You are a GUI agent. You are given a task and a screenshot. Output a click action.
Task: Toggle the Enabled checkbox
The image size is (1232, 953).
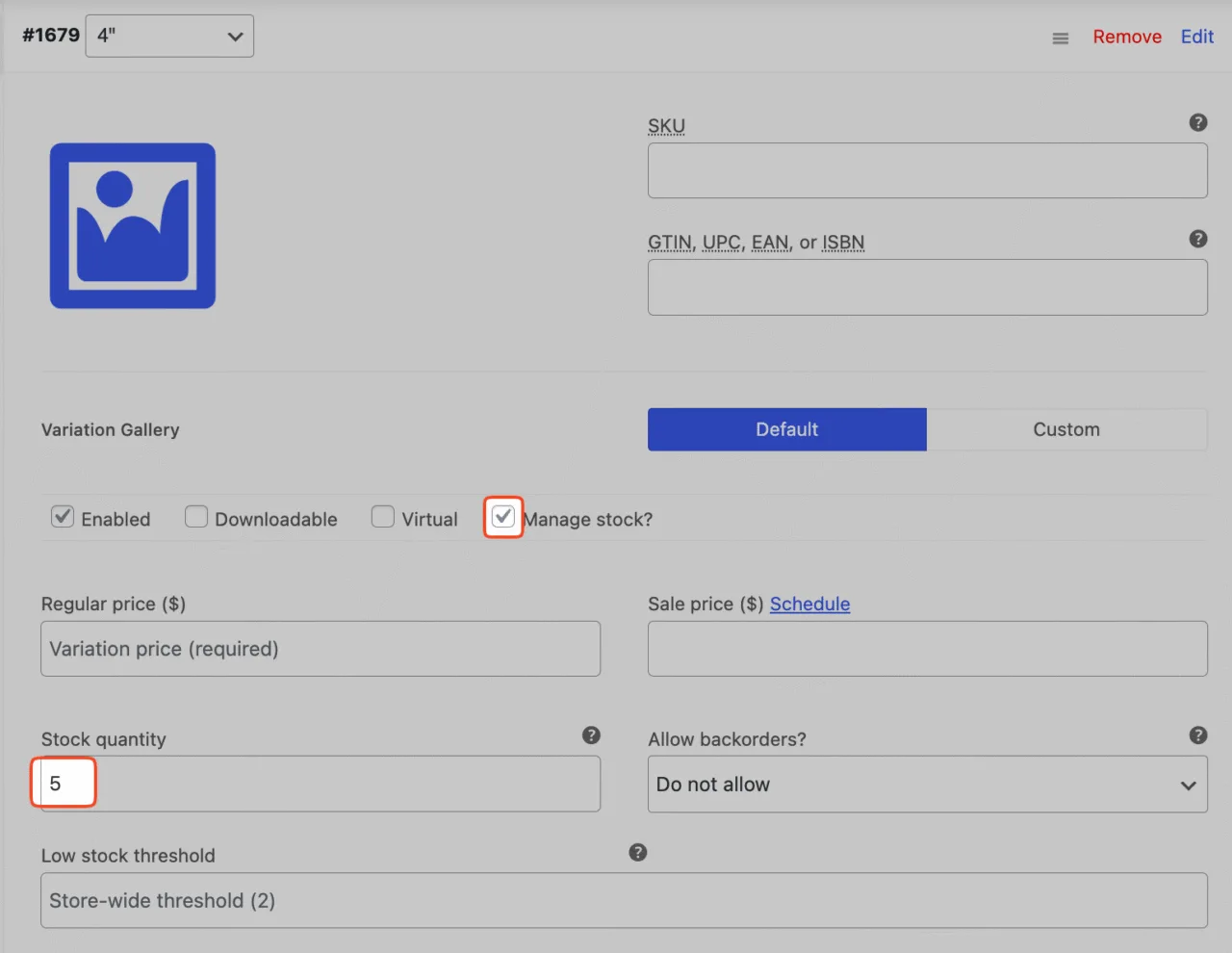[63, 517]
